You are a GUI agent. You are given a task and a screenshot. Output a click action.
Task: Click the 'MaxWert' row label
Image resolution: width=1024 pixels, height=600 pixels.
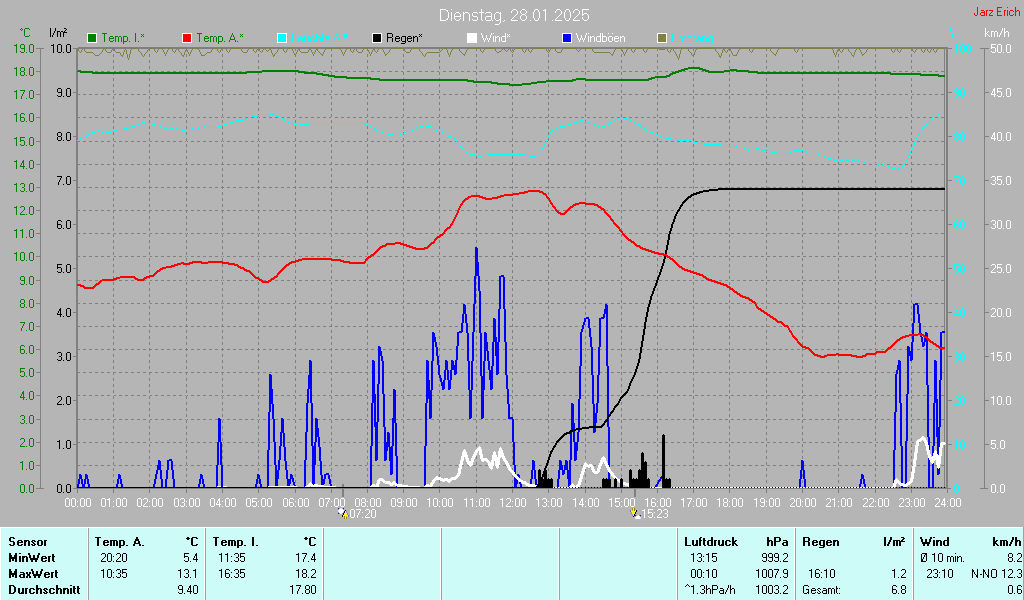tap(33, 574)
